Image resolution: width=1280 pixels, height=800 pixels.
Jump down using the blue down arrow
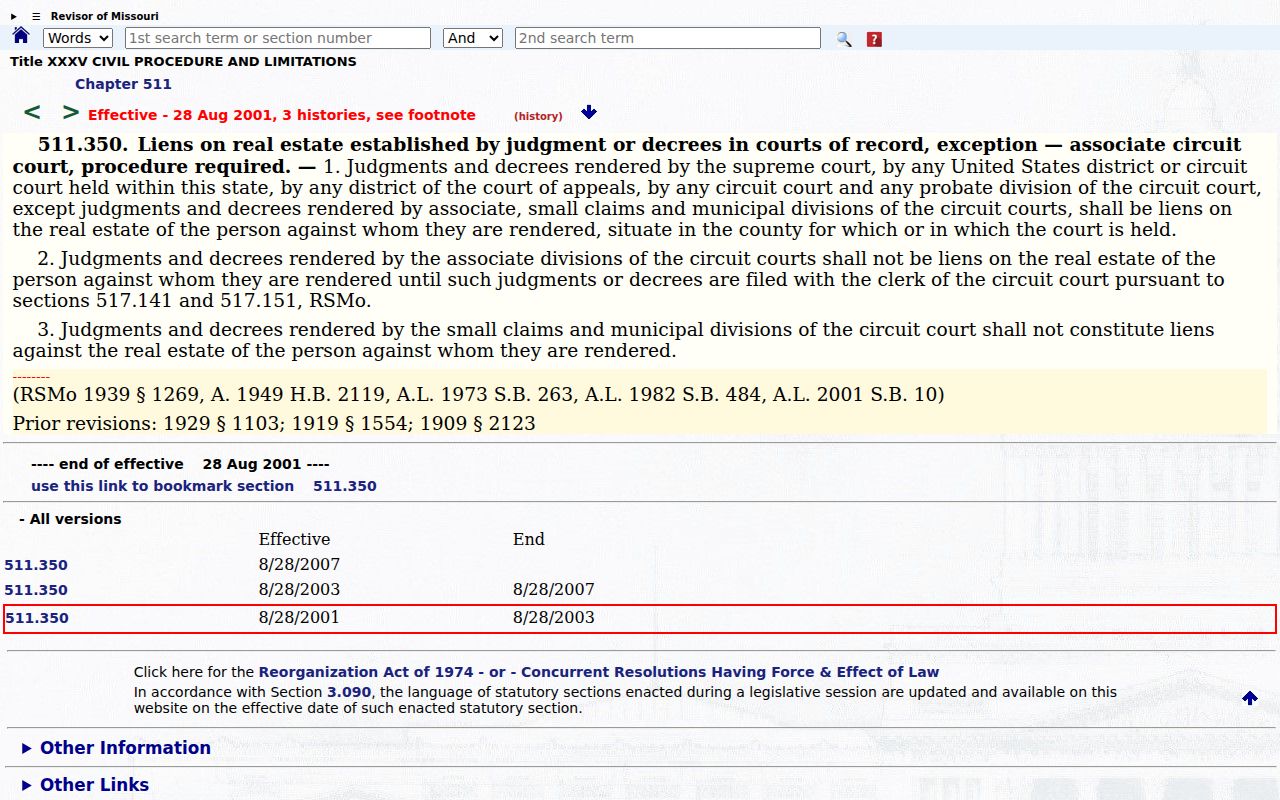pyautogui.click(x=589, y=112)
